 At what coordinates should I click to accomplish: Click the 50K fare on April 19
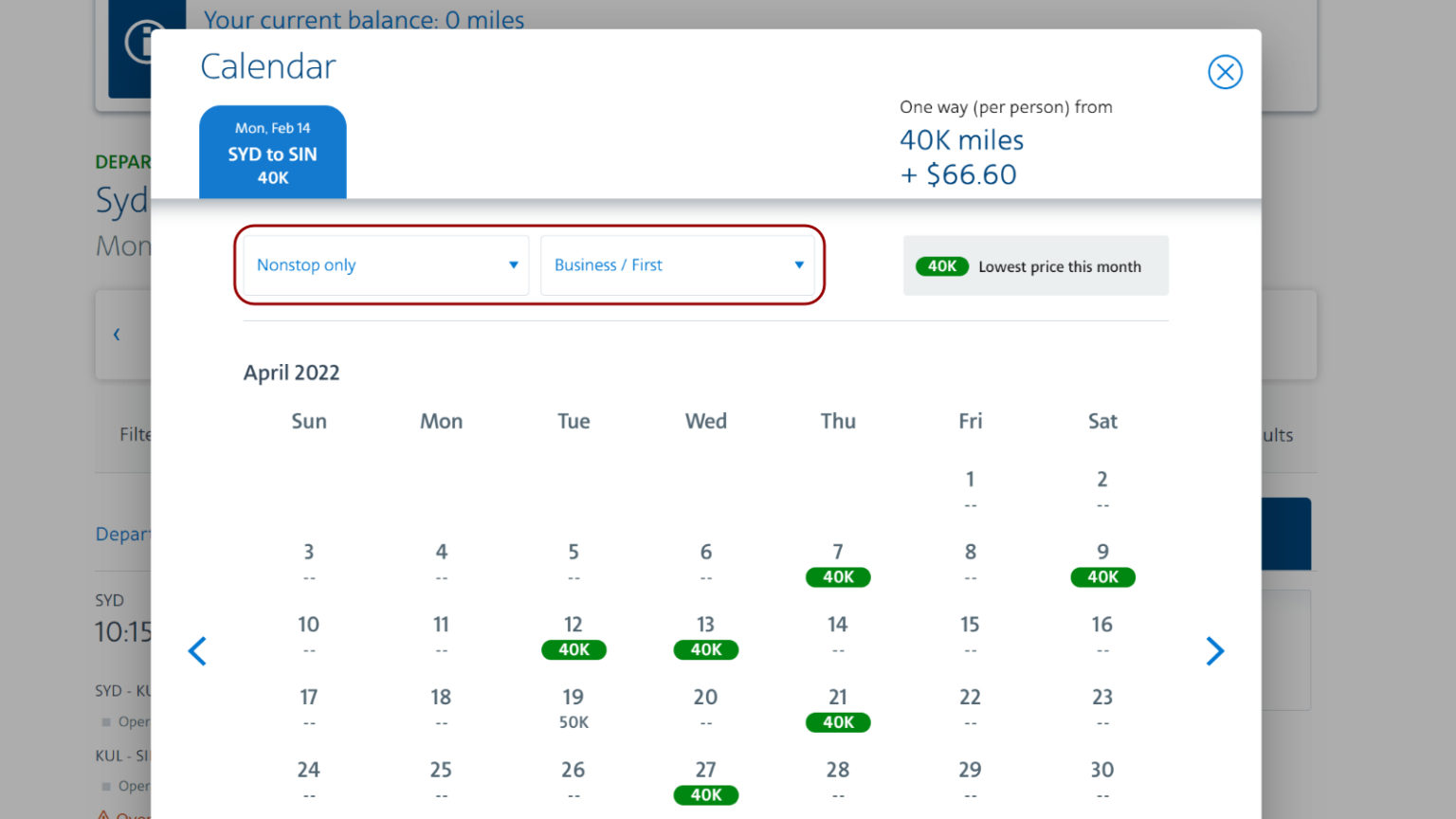(573, 721)
